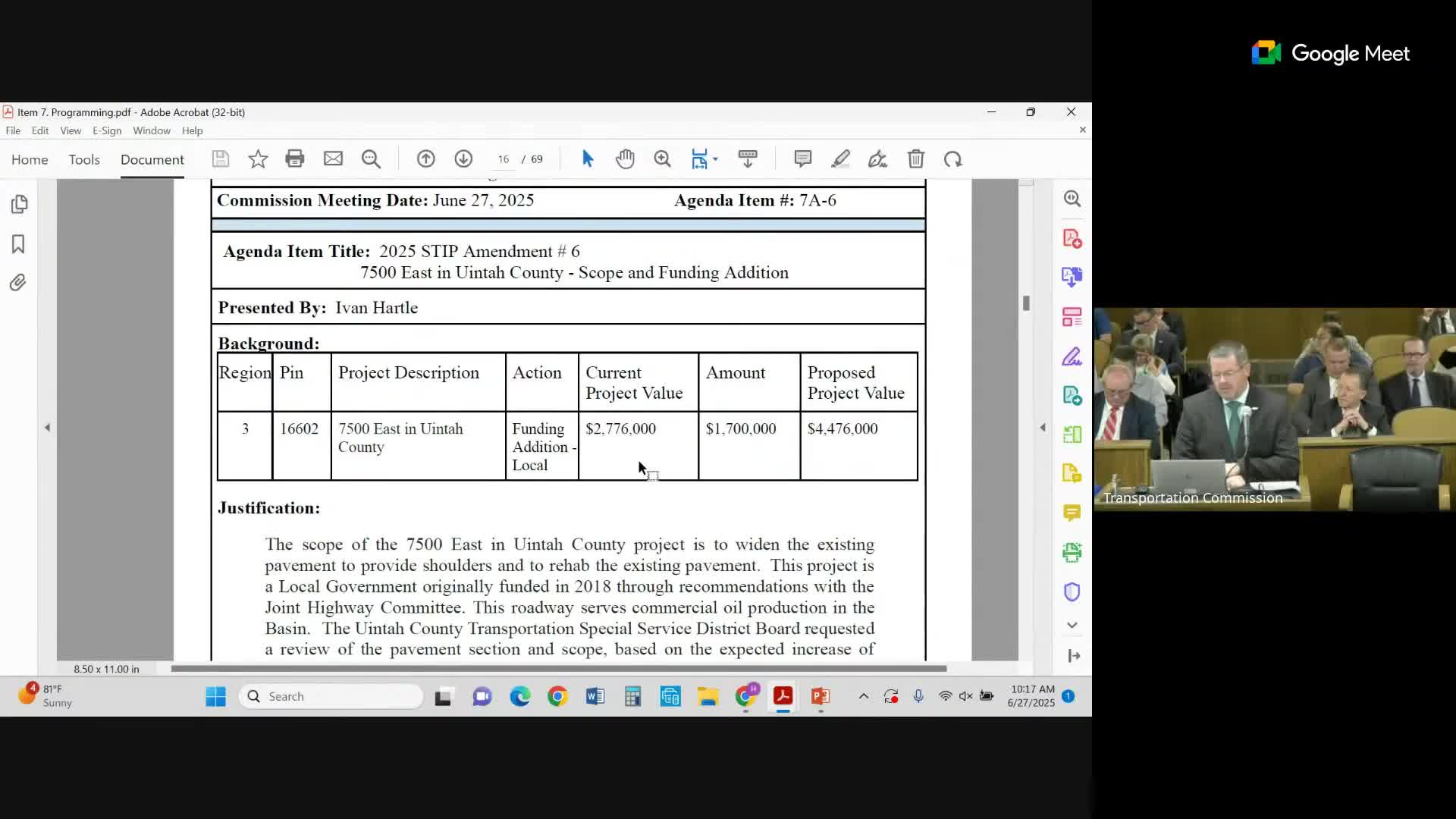This screenshot has height=819, width=1456.
Task: Add document to starred favorites
Action: (258, 159)
